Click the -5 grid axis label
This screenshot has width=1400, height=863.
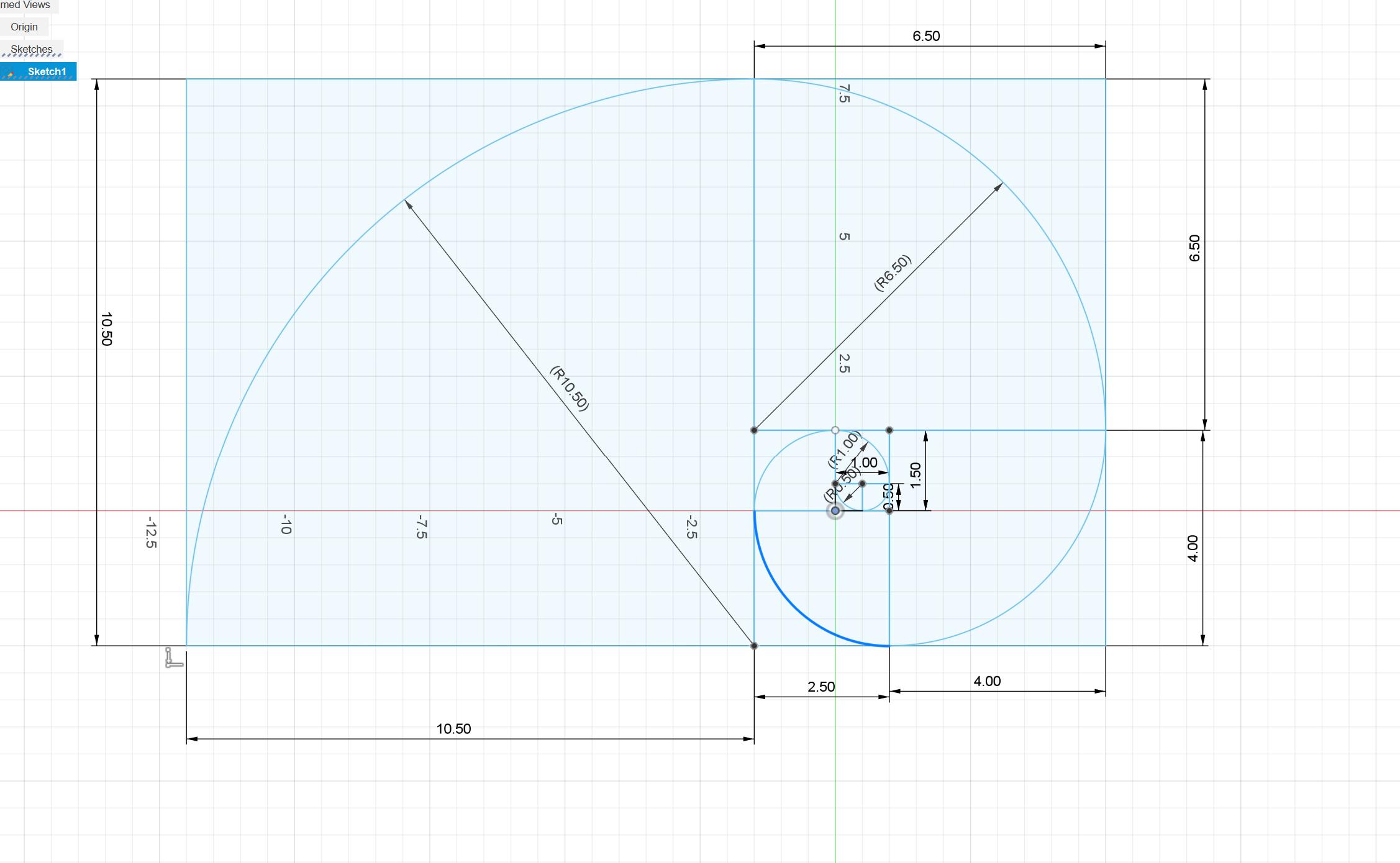(x=557, y=520)
